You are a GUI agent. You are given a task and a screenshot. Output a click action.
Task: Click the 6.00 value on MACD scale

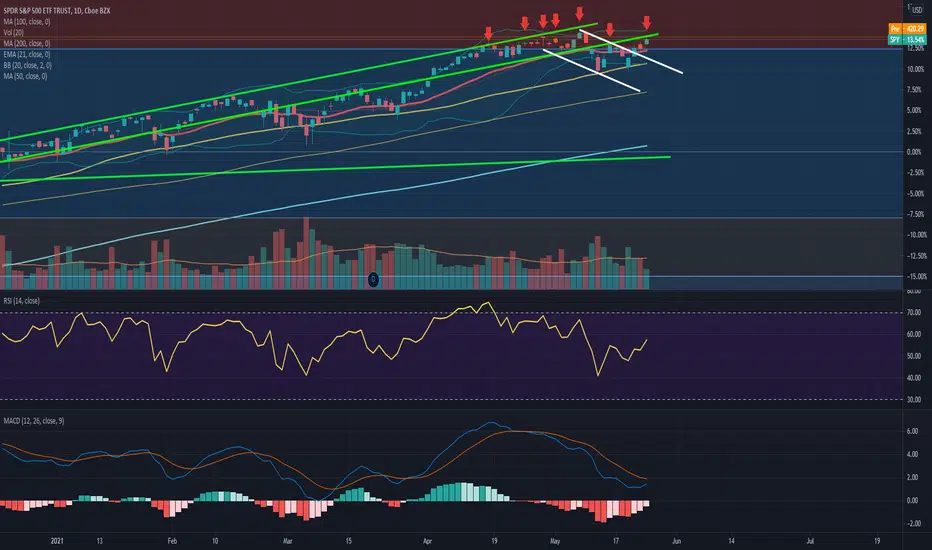912,431
